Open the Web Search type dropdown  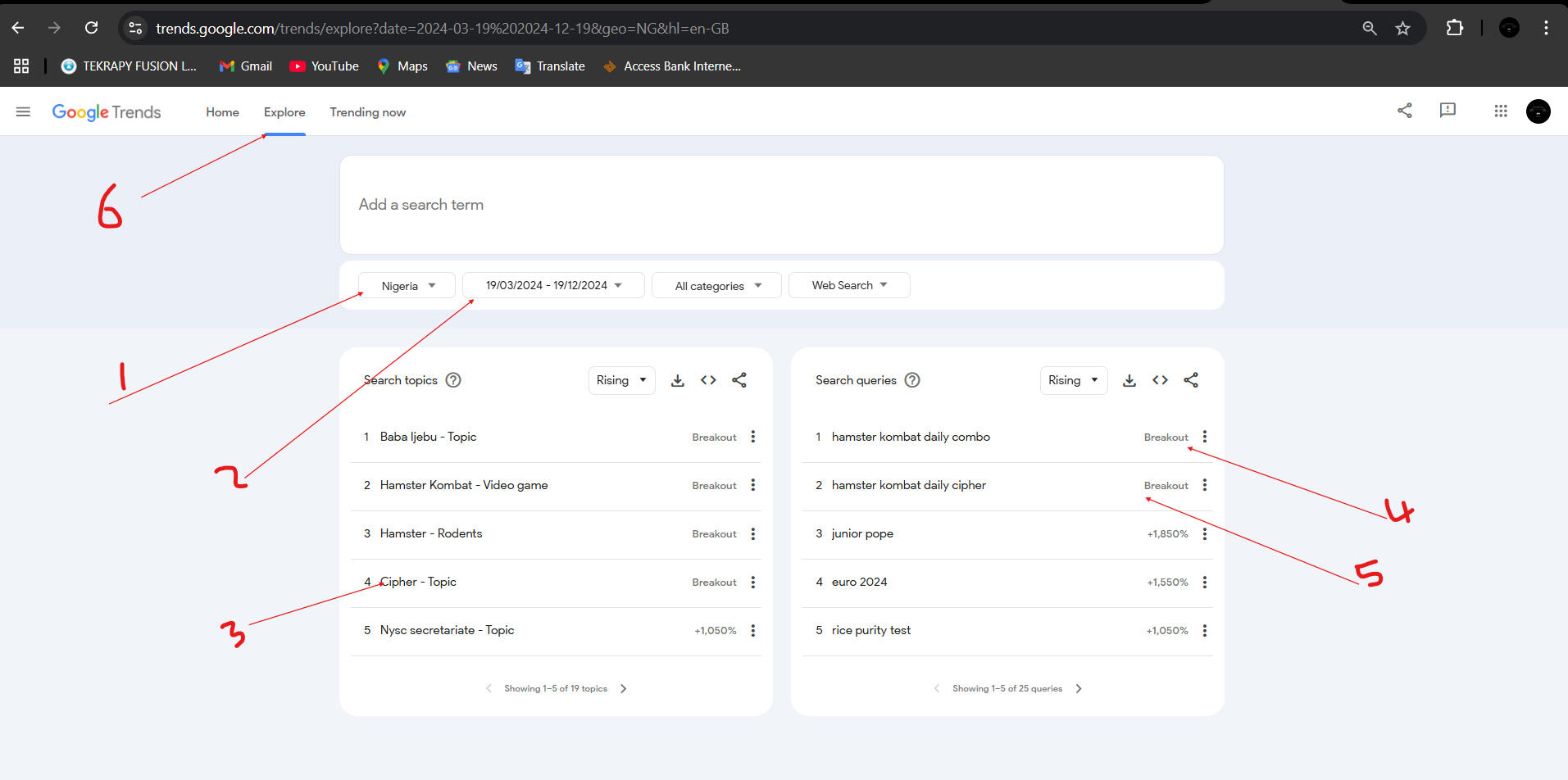tap(849, 285)
